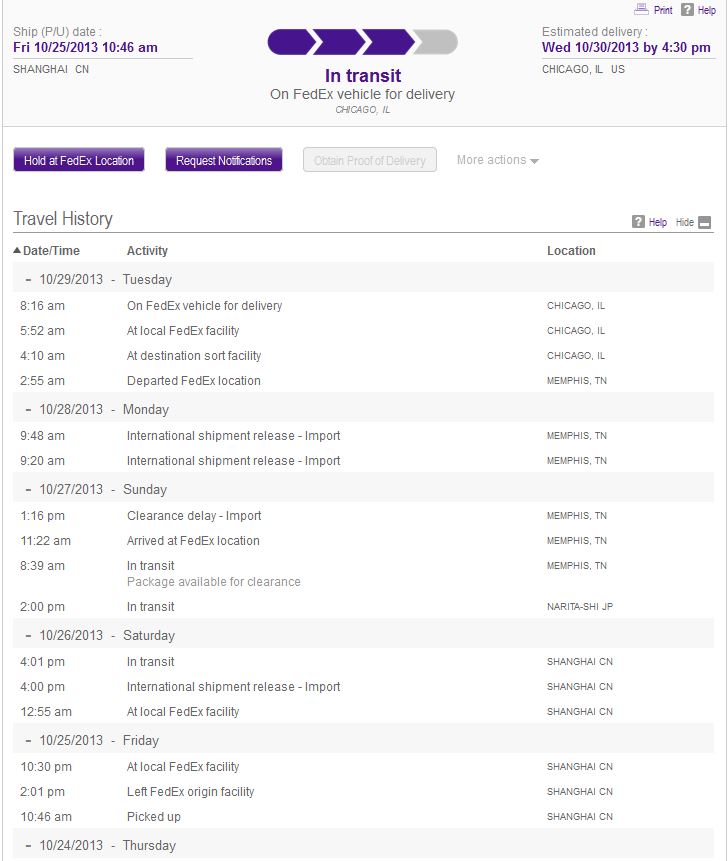728x861 pixels.
Task: Select Arrived at FedEx location activity
Action: [193, 541]
